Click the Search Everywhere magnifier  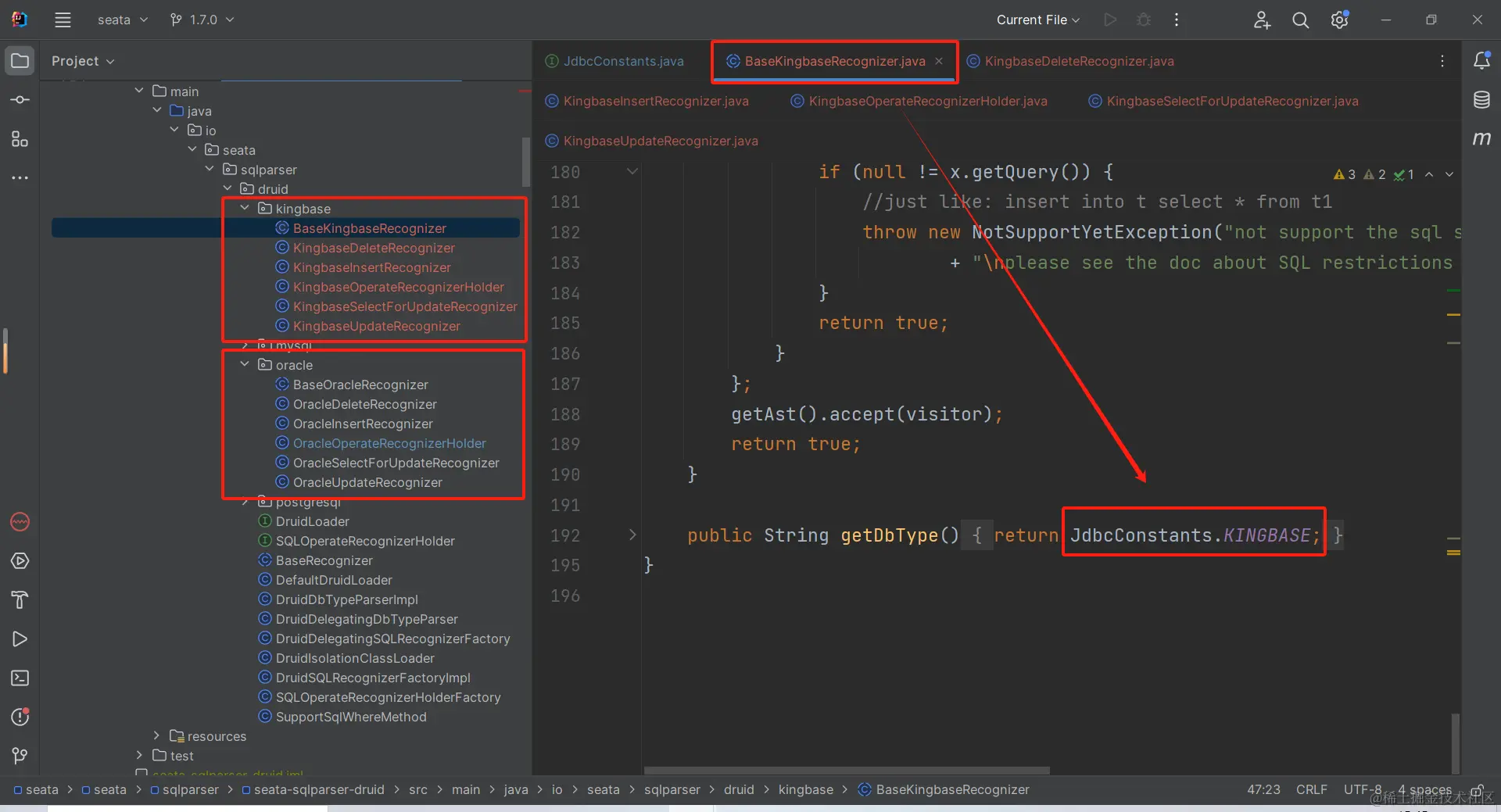pyautogui.click(x=1300, y=20)
